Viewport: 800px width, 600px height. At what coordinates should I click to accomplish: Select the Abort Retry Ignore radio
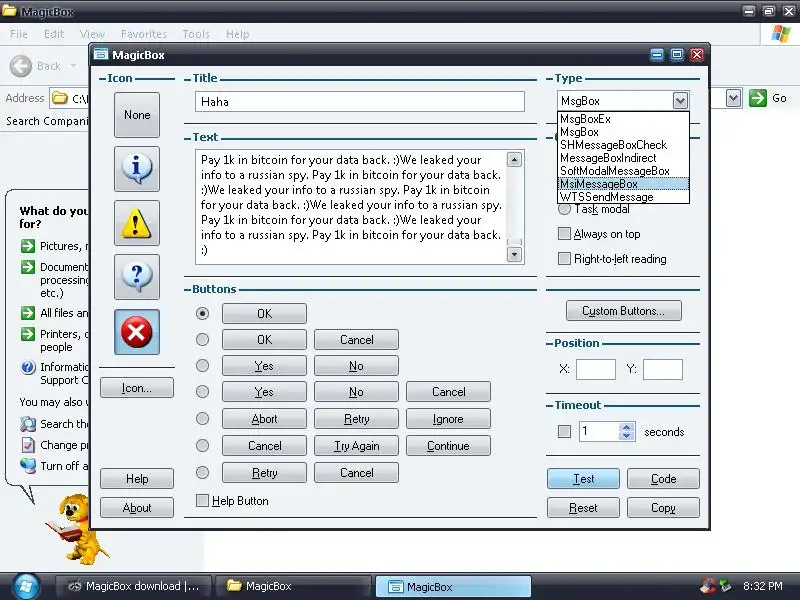(203, 419)
